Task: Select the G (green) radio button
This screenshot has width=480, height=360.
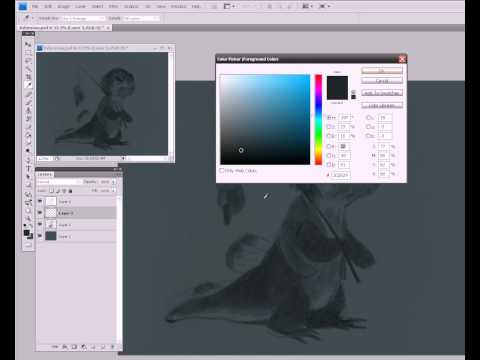Action: 329,156
